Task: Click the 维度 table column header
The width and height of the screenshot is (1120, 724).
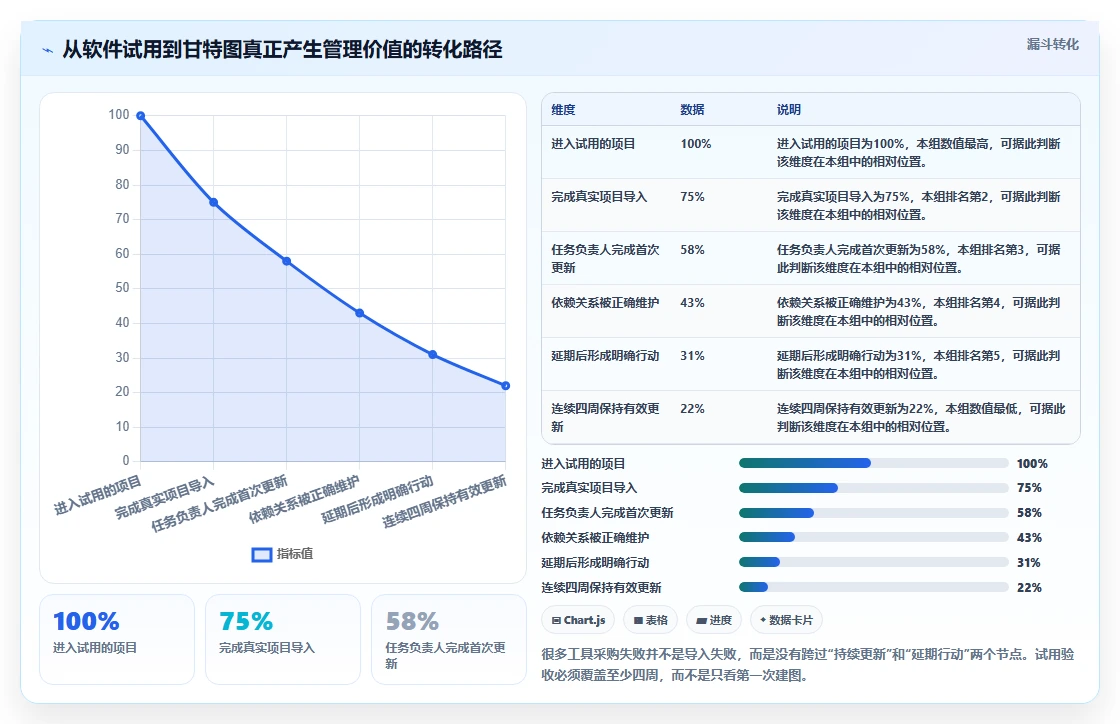Action: 563,110
